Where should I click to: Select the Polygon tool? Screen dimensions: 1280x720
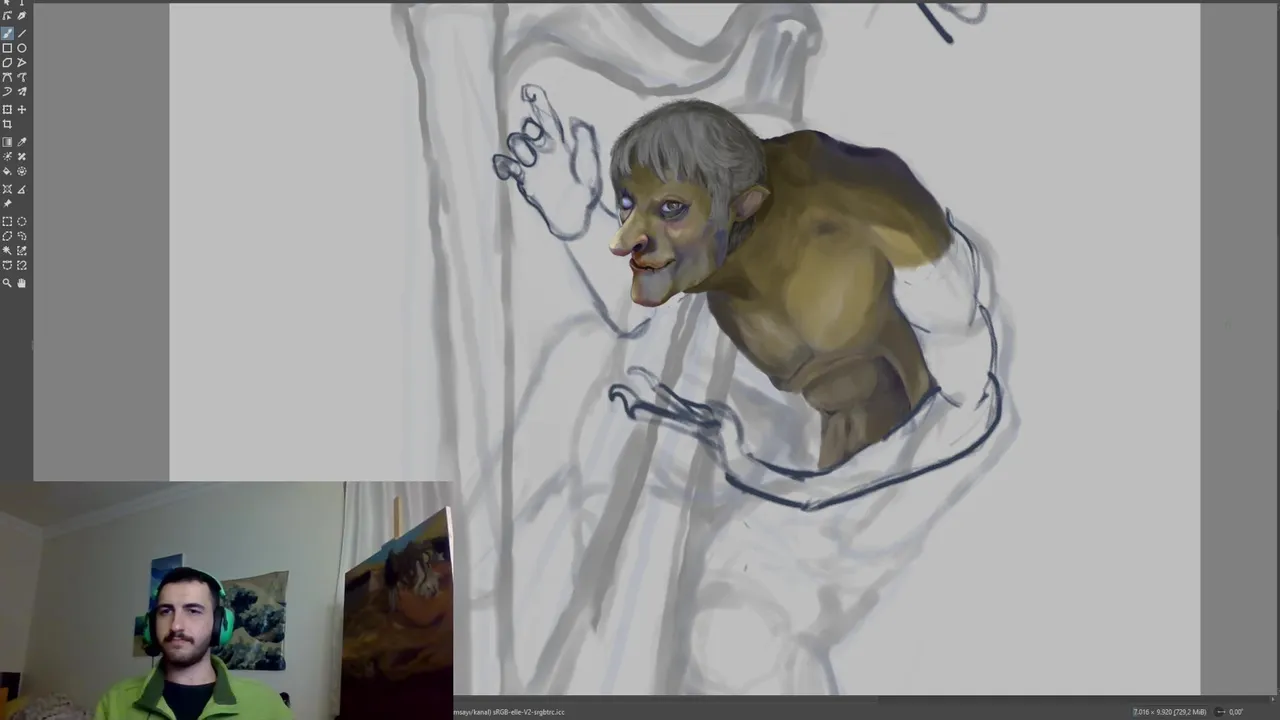coord(7,62)
